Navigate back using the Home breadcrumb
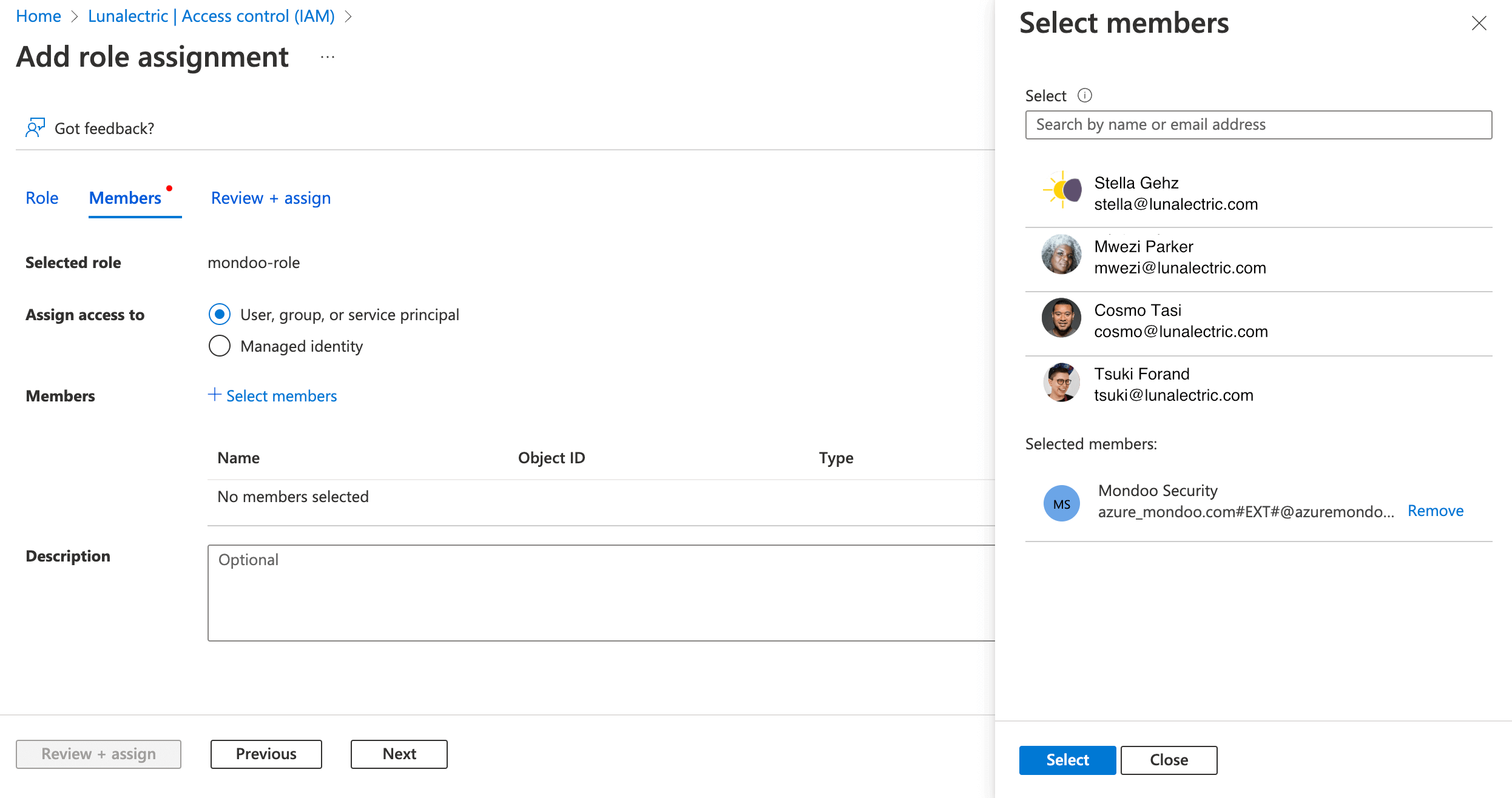Viewport: 1512px width, 798px height. pyautogui.click(x=38, y=16)
